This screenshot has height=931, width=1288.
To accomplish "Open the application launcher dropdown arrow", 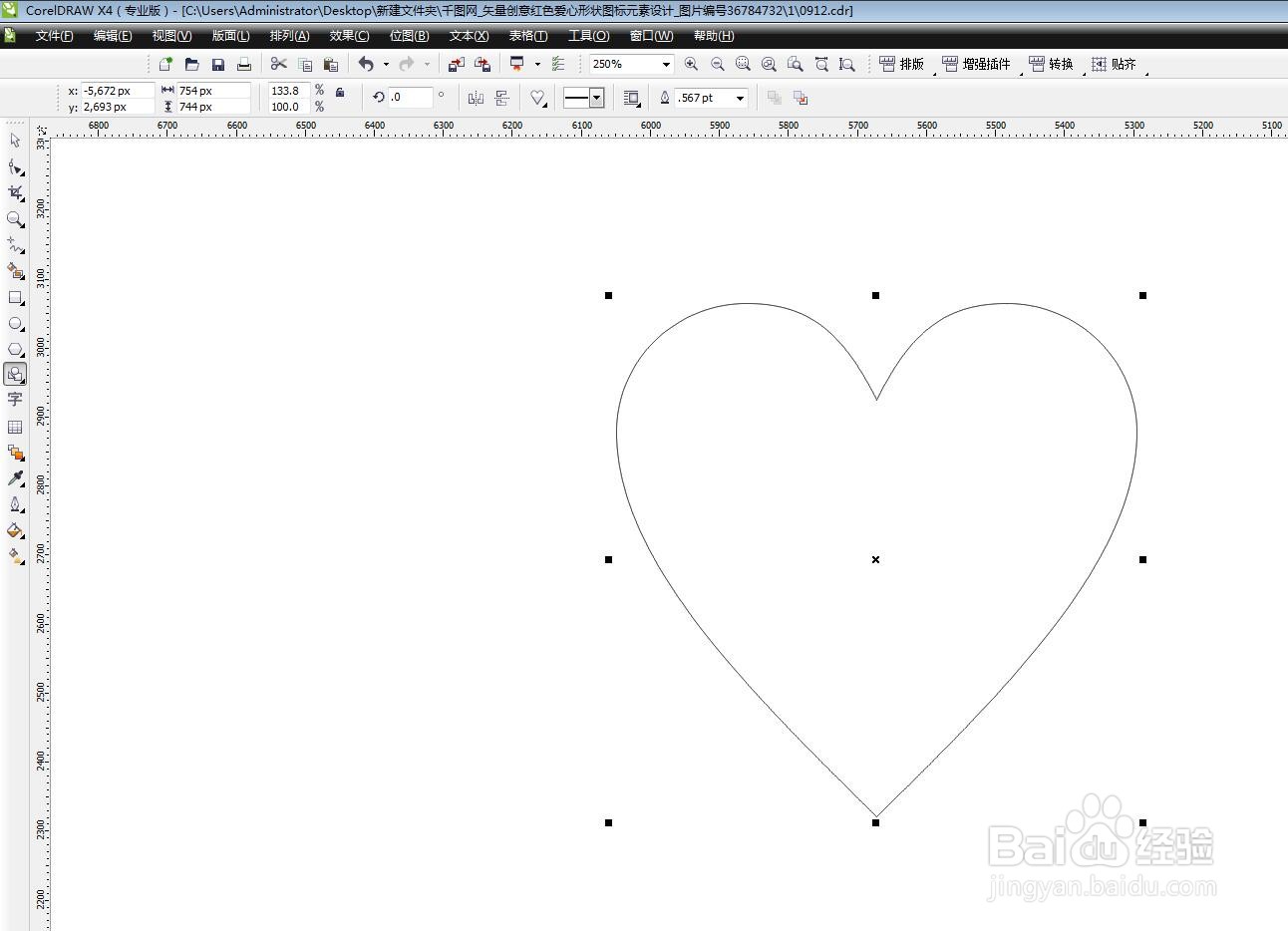I will pyautogui.click(x=537, y=64).
